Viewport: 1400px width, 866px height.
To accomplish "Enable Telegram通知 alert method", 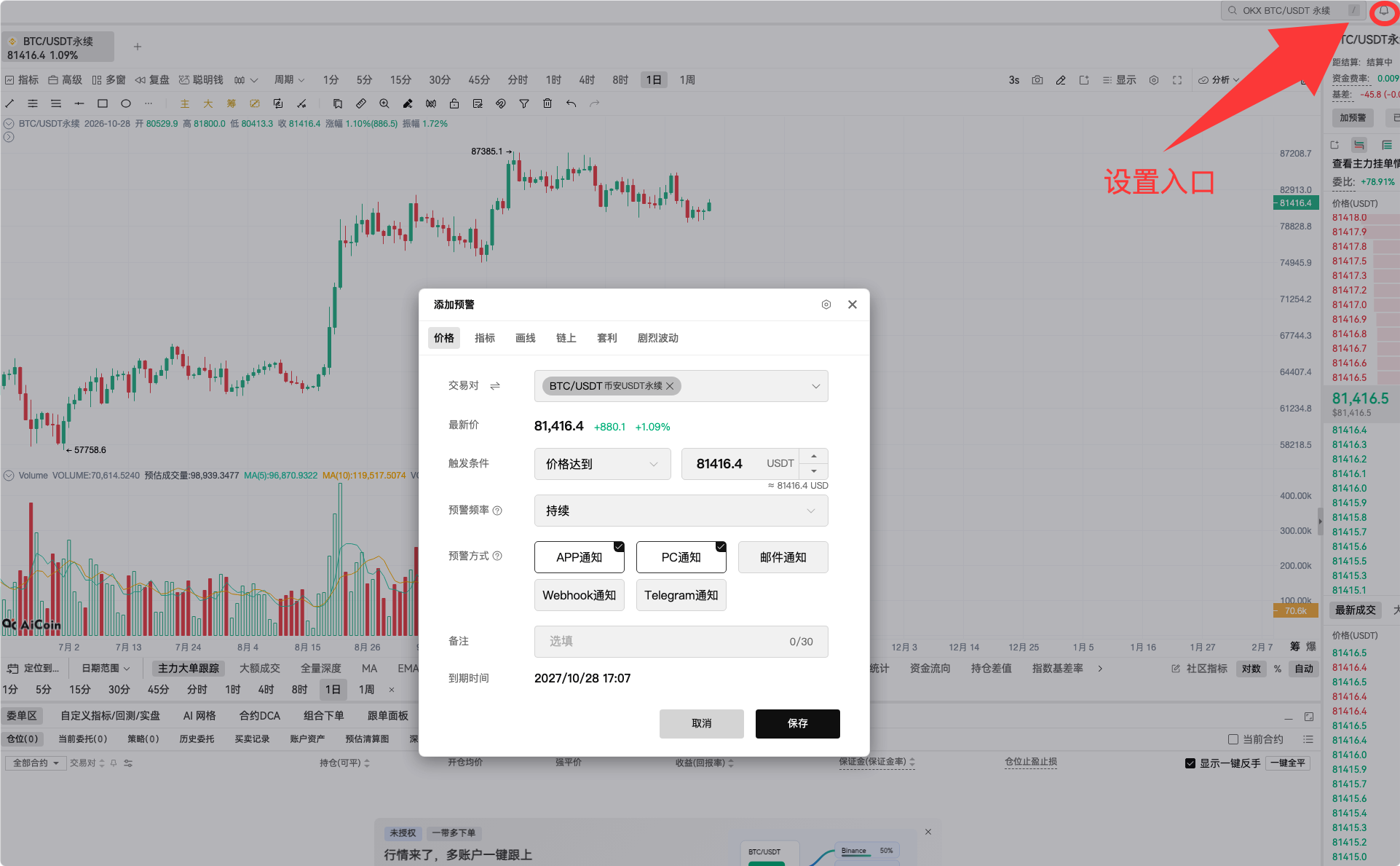I will pos(681,595).
